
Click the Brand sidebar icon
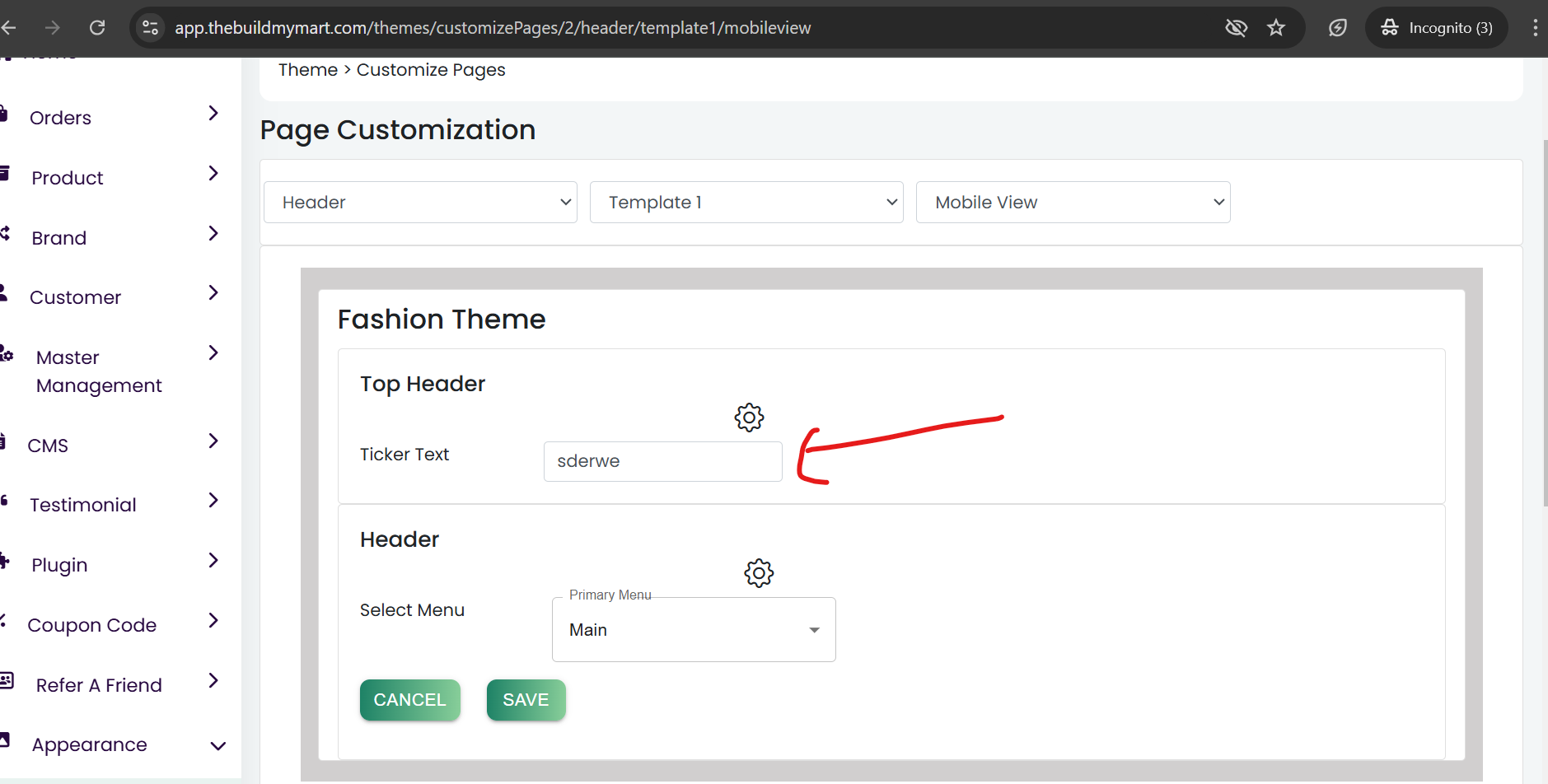click(4, 234)
